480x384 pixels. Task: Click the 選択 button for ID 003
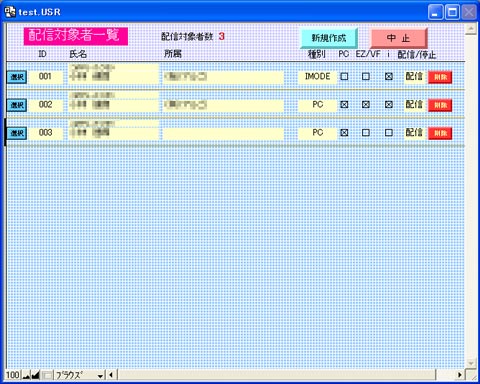coord(17,133)
